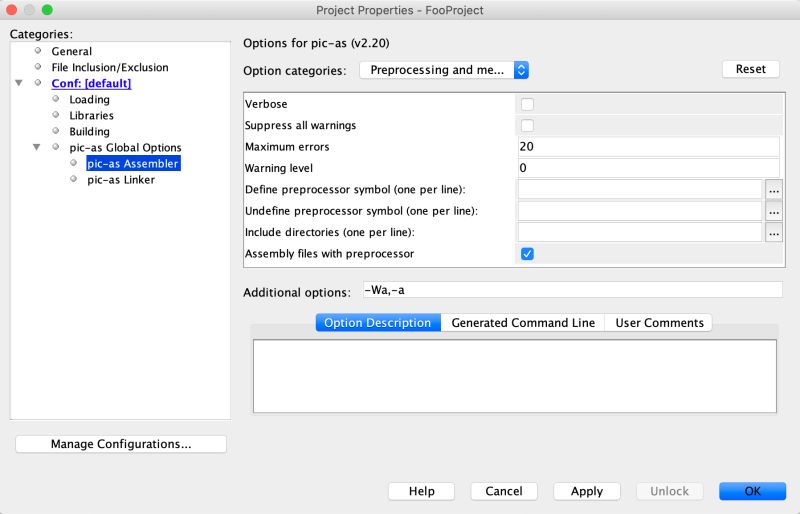Click the Additional options field
800x514 pixels.
[x=572, y=290]
